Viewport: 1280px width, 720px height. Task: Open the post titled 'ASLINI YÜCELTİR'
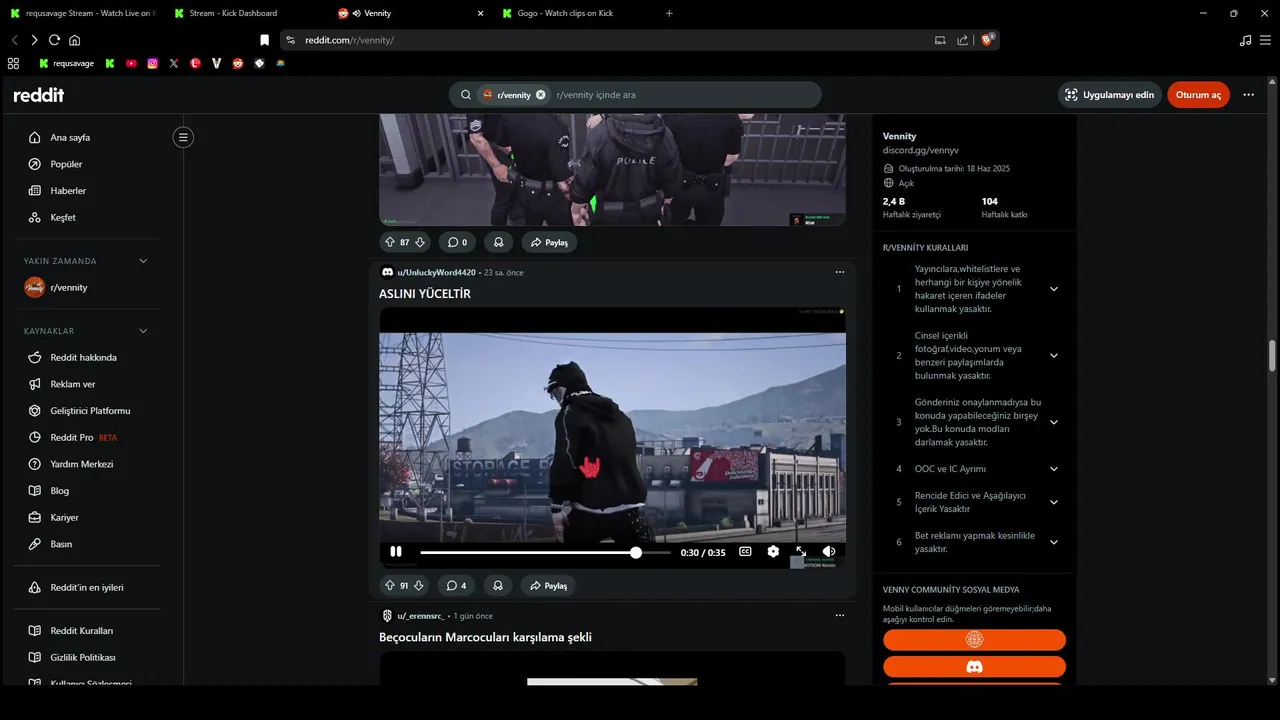pyautogui.click(x=425, y=294)
